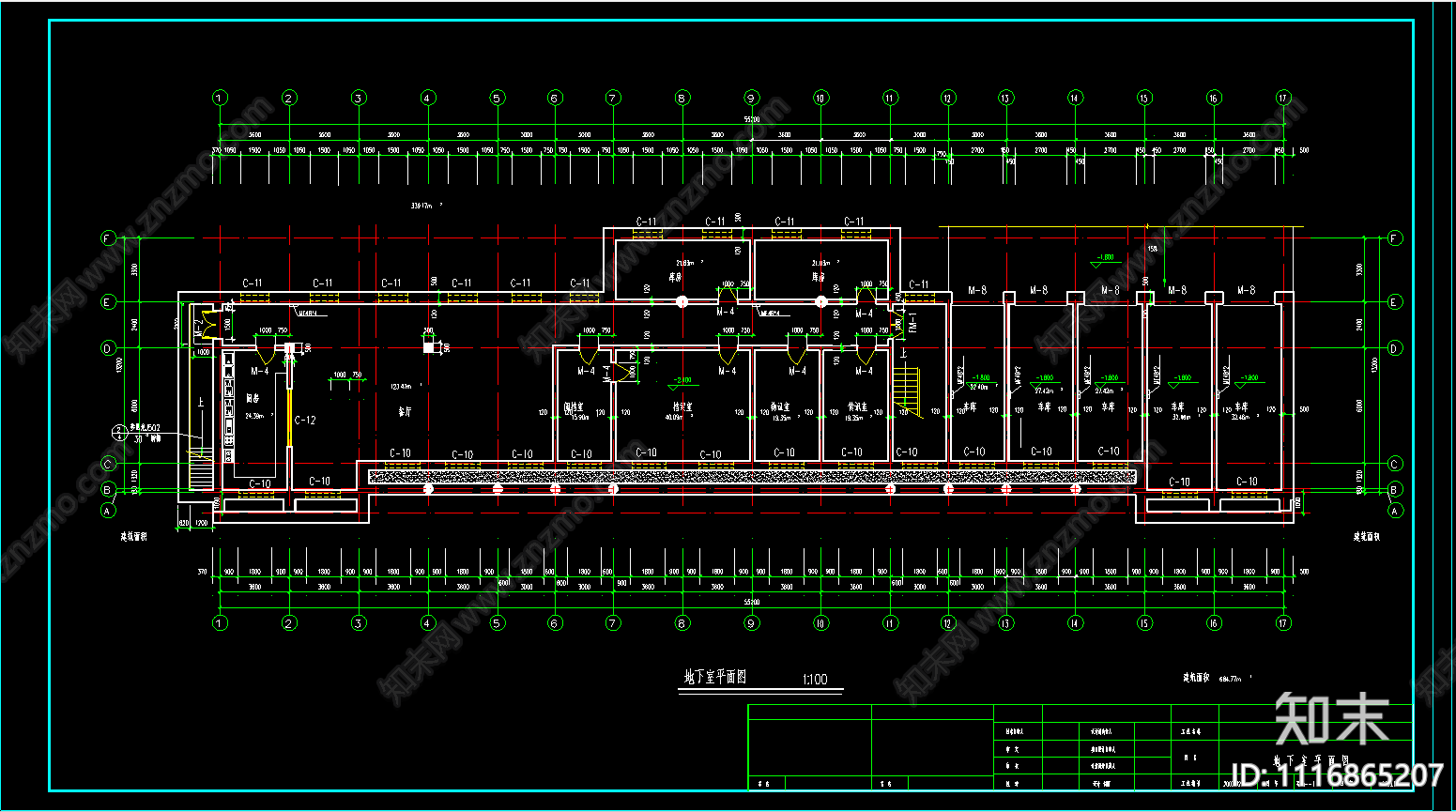The image size is (1456, 812).
Task: Click grid bubble 6 in the bottom row
Action: tap(555, 622)
